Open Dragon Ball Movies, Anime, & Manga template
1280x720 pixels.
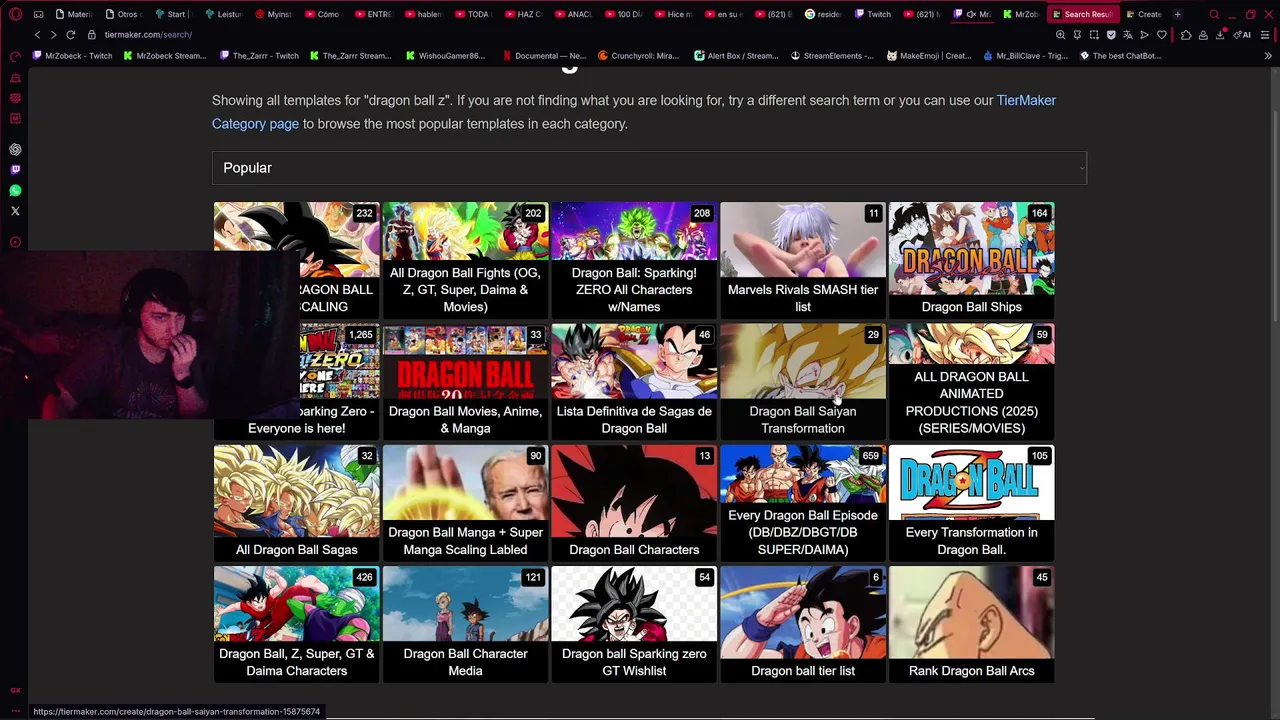click(465, 382)
